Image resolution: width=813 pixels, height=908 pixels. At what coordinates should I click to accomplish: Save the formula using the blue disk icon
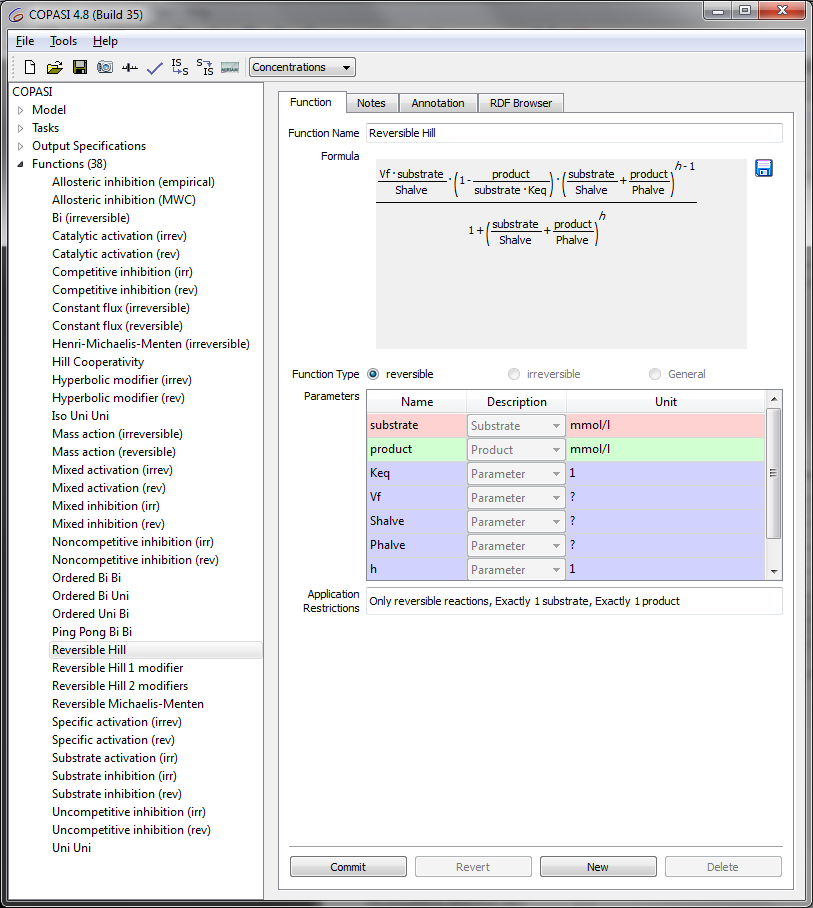coord(764,168)
